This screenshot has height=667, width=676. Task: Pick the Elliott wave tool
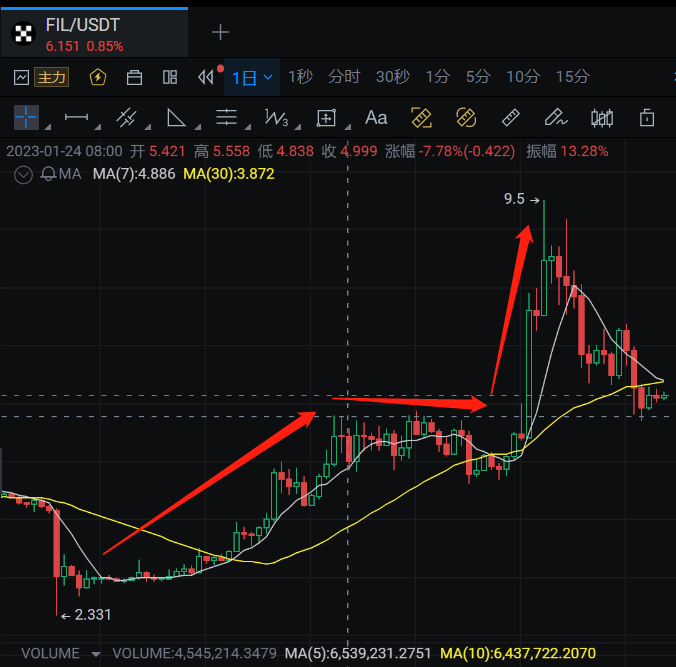click(276, 118)
